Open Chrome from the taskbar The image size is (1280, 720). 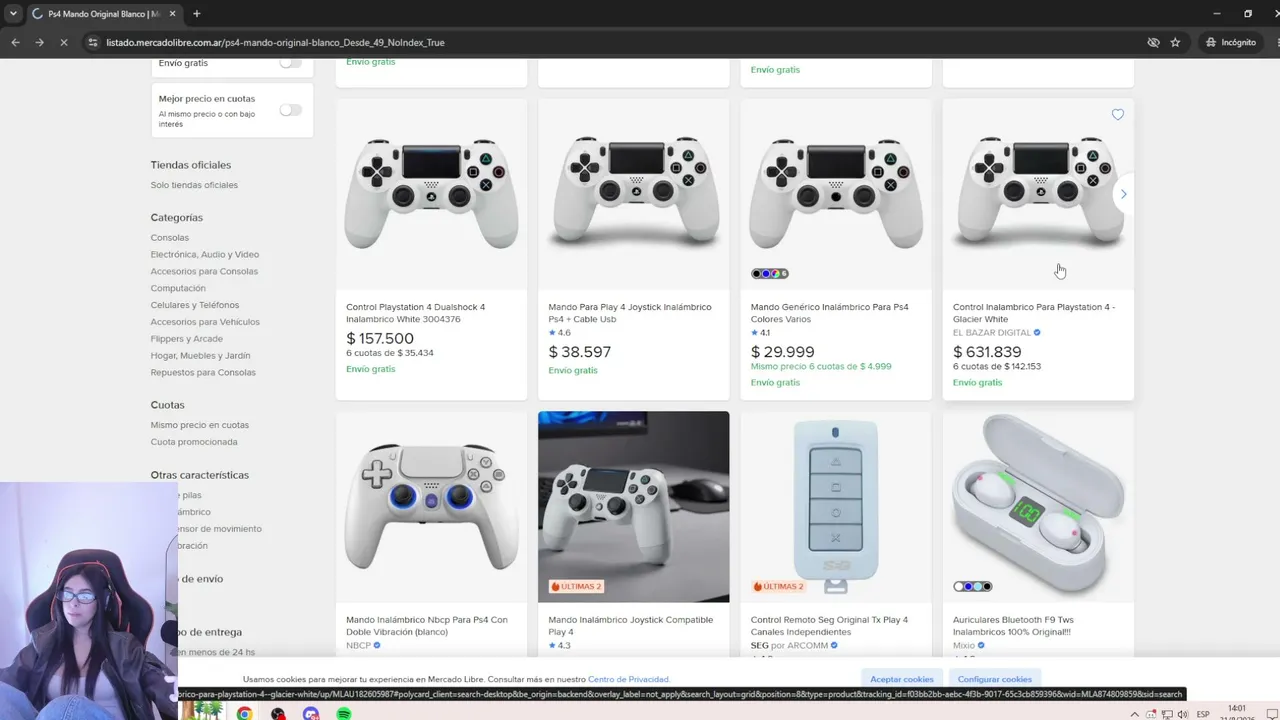244,713
